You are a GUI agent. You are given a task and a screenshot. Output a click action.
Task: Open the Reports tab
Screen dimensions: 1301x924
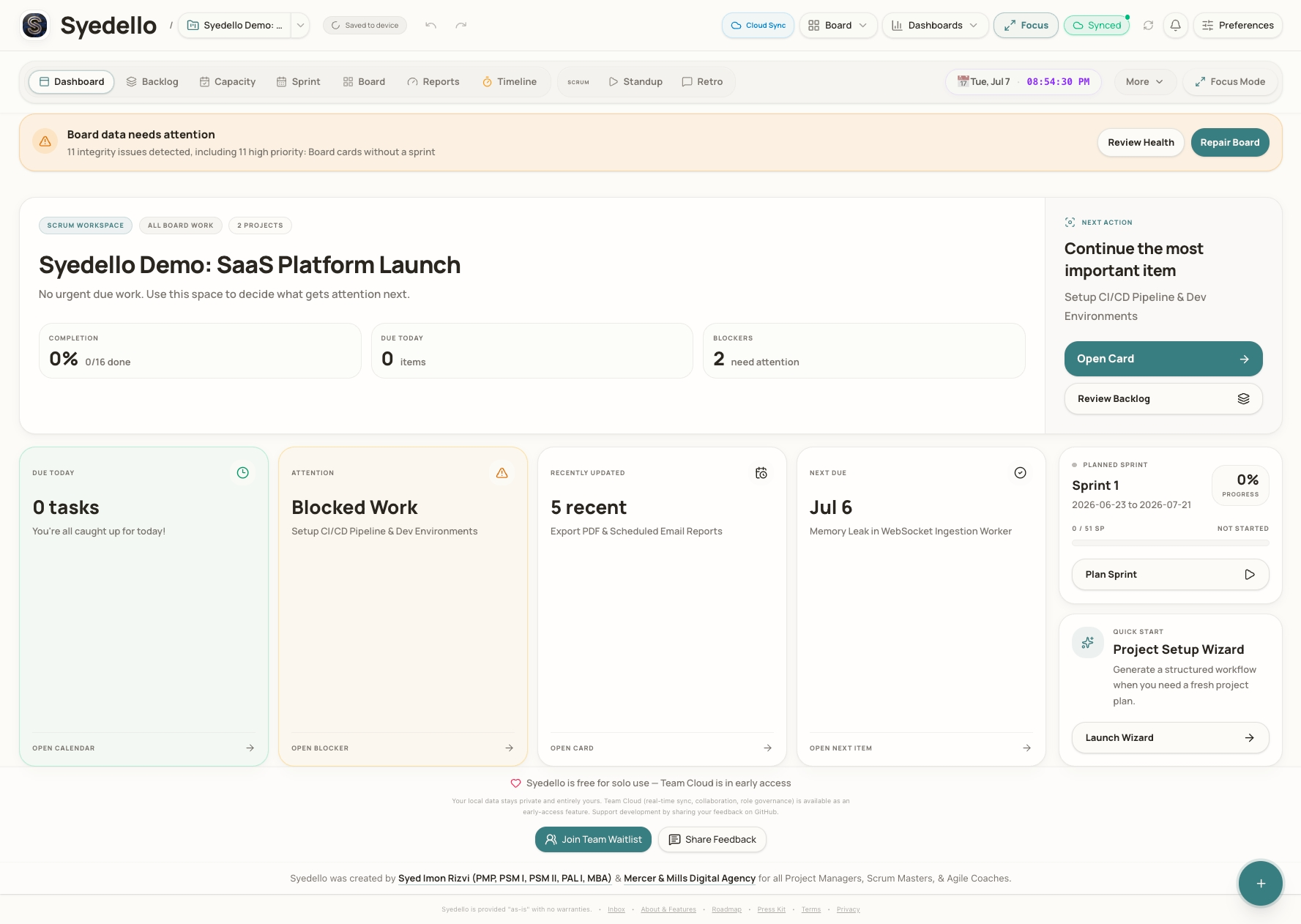[x=433, y=81]
